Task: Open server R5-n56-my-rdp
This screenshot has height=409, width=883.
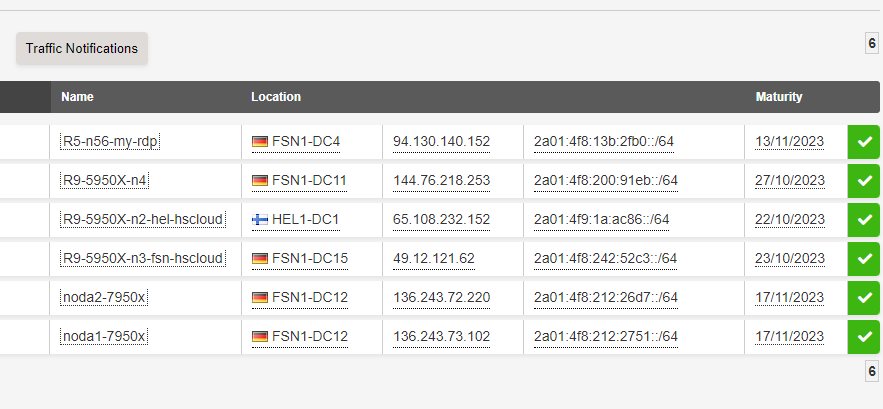Action: [110, 142]
